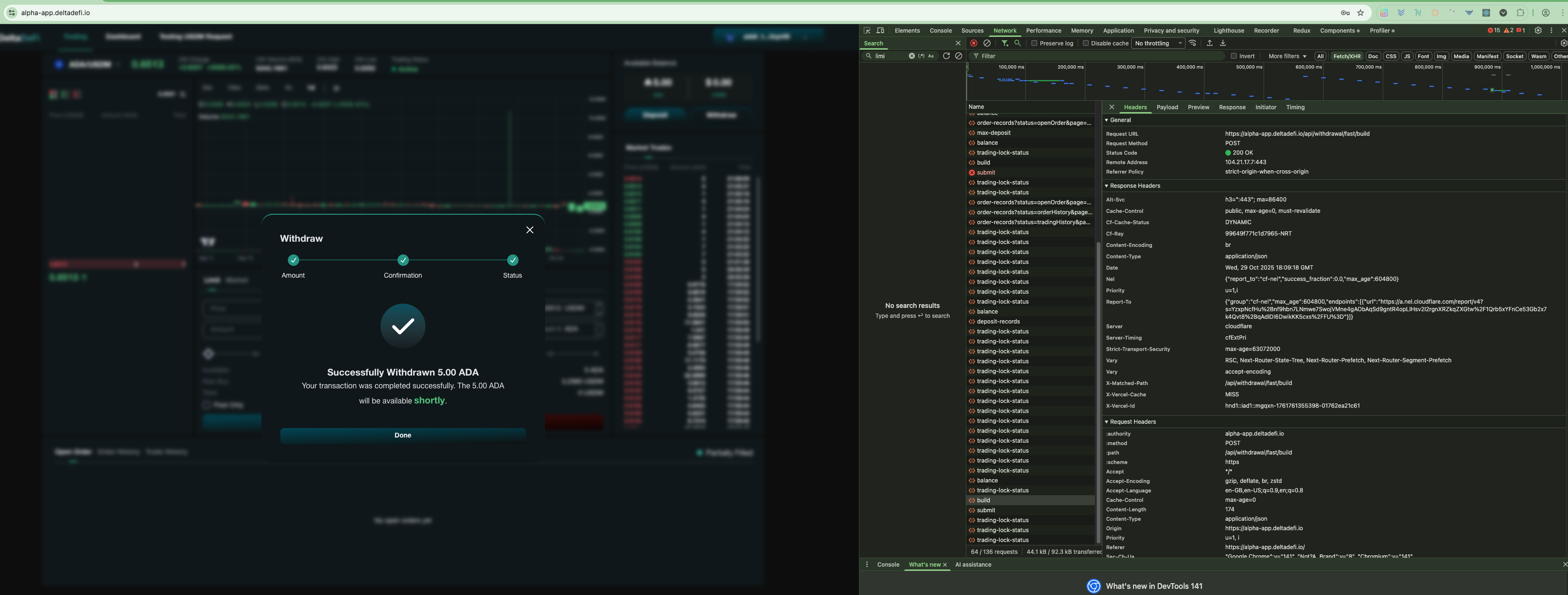Open the No throttling dropdown
1568x595 pixels.
1158,43
